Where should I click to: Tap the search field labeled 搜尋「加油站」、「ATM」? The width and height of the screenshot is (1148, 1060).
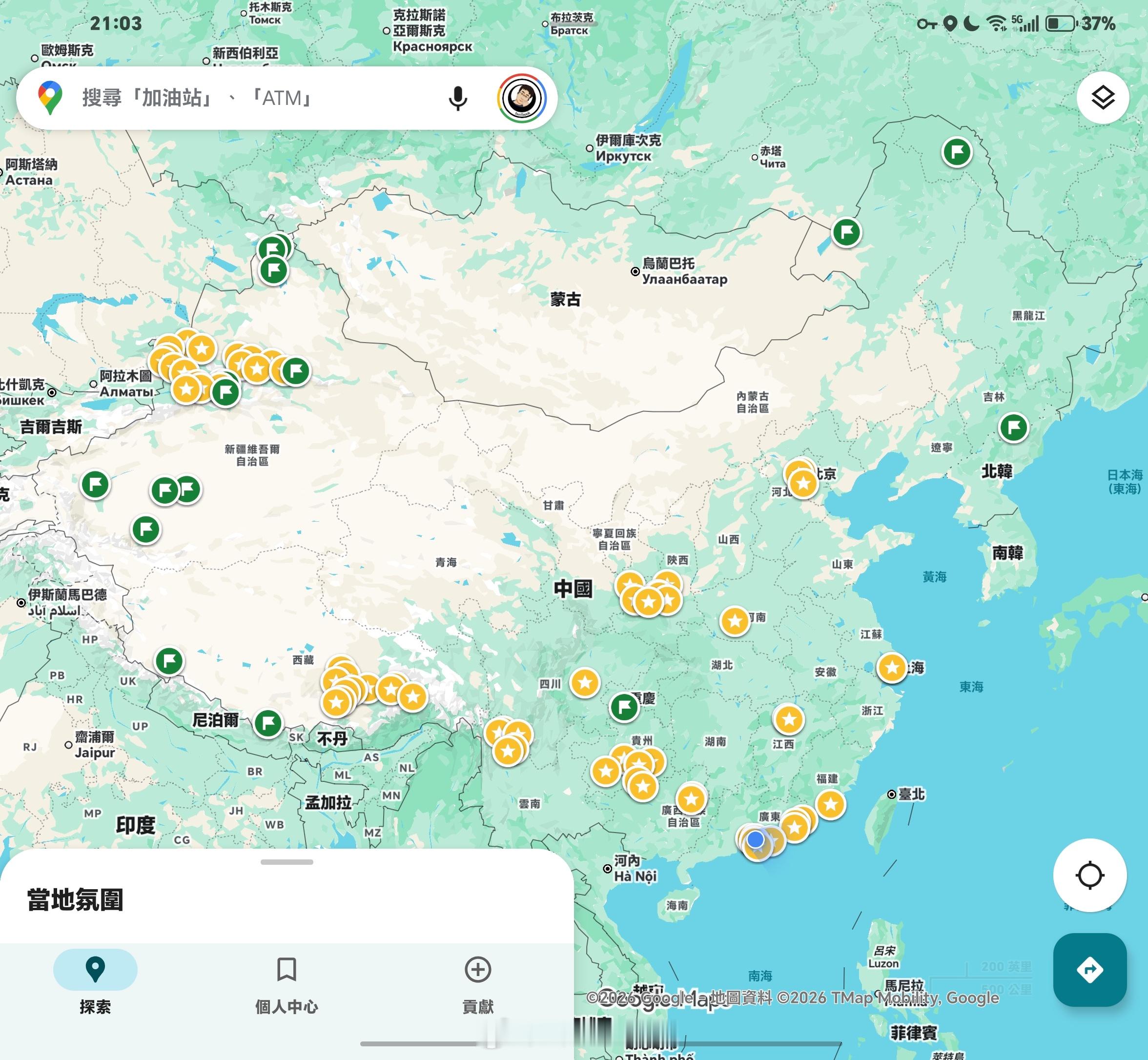tap(241, 98)
